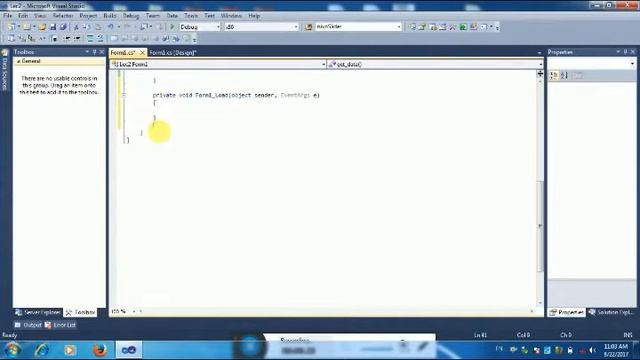The height and width of the screenshot is (360, 640).
Task: Open the Data Sources side tab
Action: pyautogui.click(x=5, y=69)
